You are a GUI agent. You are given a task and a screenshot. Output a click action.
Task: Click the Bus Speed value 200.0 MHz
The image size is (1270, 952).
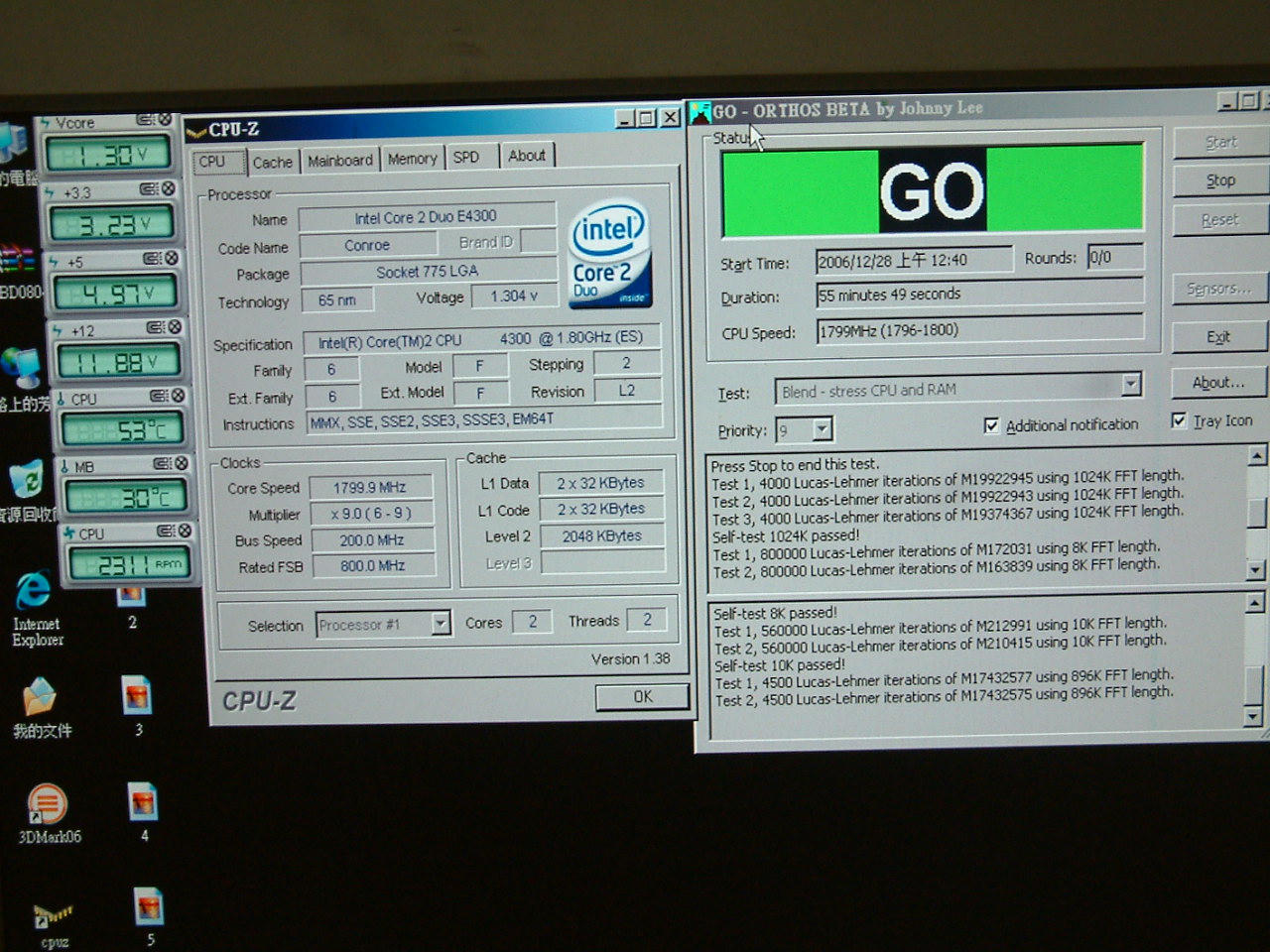click(x=374, y=540)
